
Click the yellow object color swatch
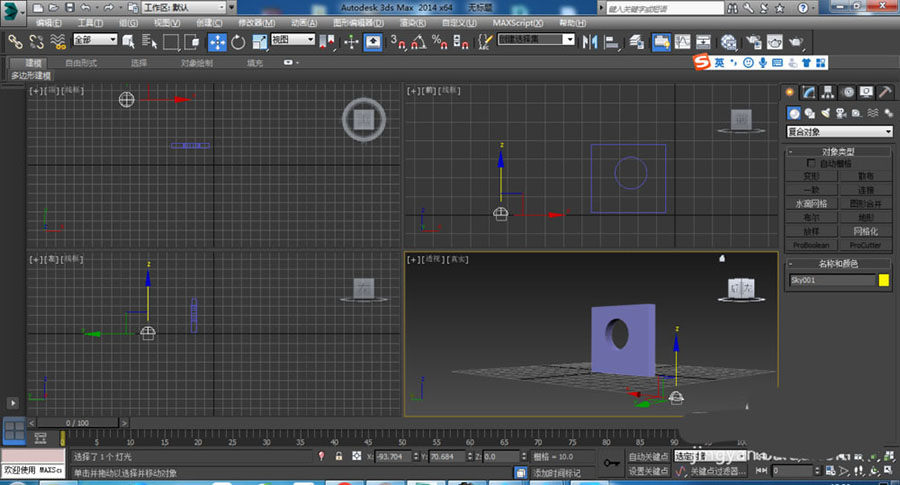pos(884,281)
